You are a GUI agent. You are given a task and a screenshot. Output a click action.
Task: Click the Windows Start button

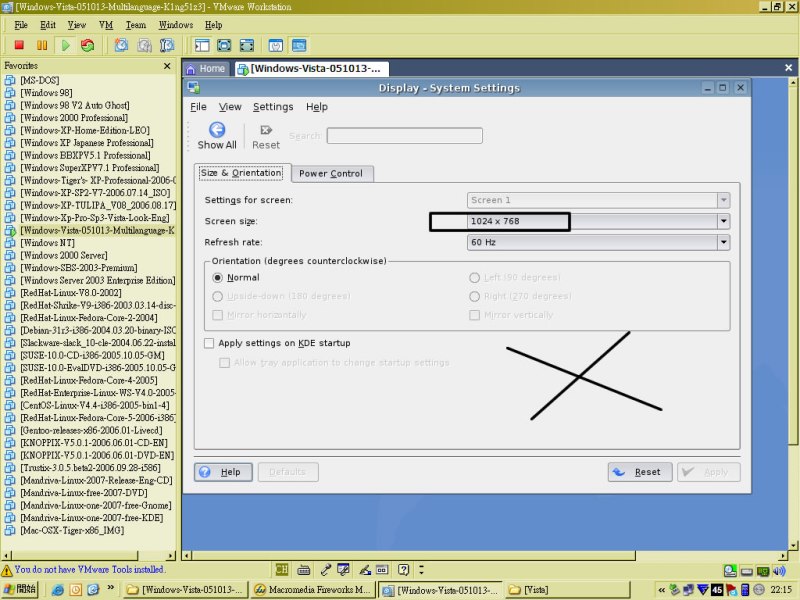[20, 590]
